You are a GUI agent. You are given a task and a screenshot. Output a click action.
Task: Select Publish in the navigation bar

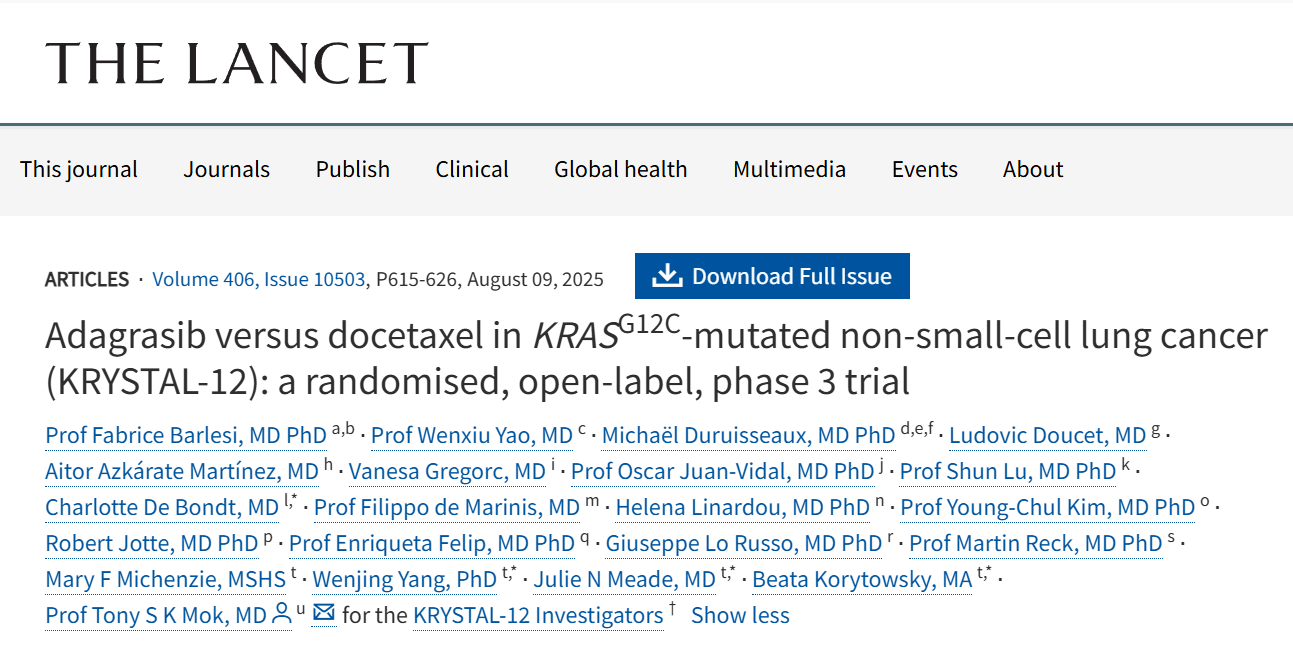352,169
